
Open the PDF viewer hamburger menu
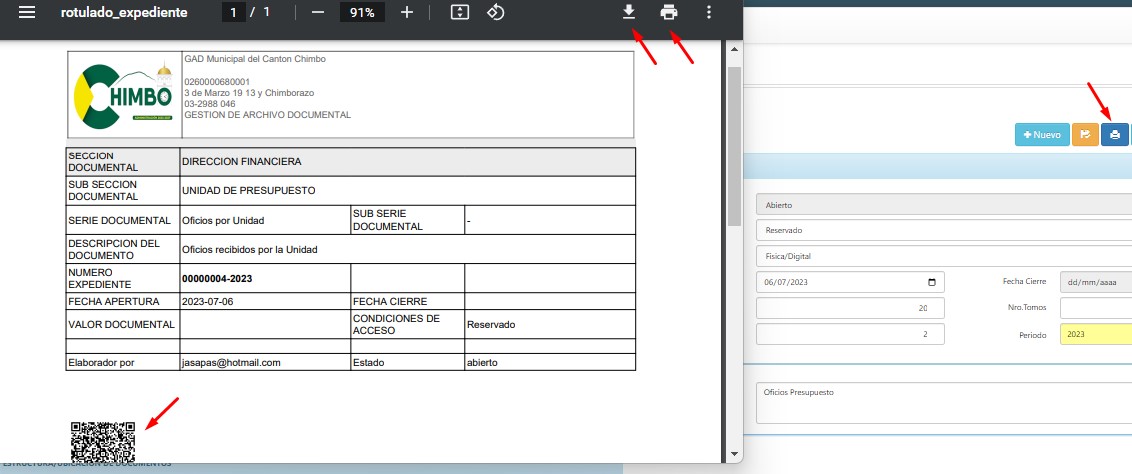pyautogui.click(x=27, y=12)
